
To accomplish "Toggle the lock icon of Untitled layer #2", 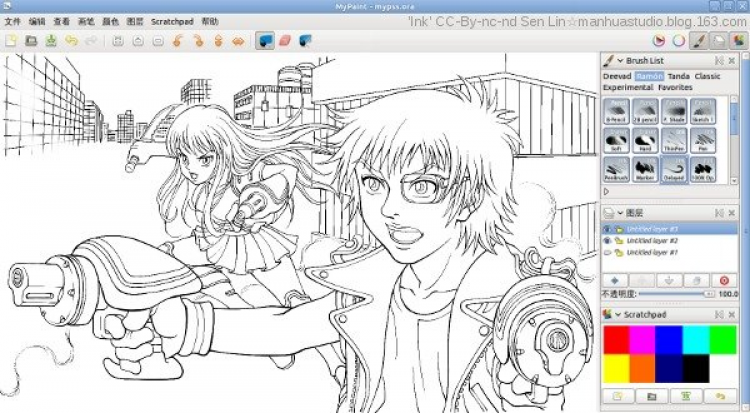I will click(619, 241).
